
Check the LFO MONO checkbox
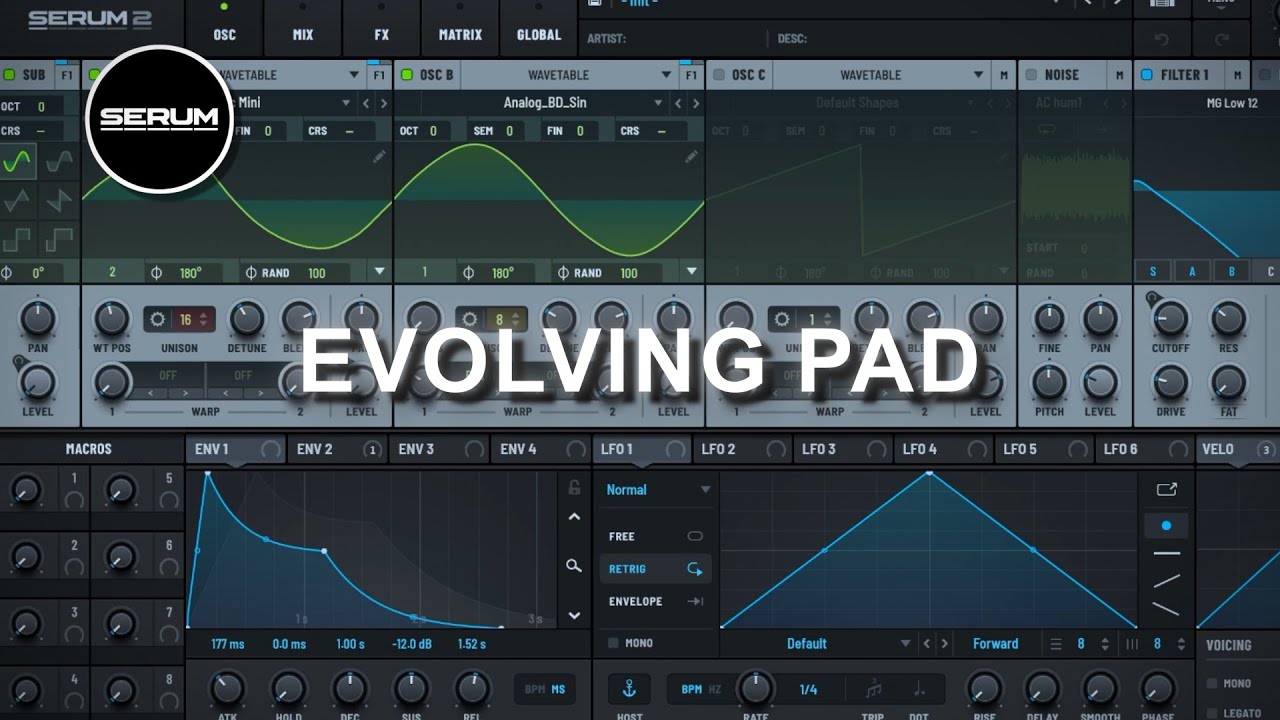click(x=613, y=643)
